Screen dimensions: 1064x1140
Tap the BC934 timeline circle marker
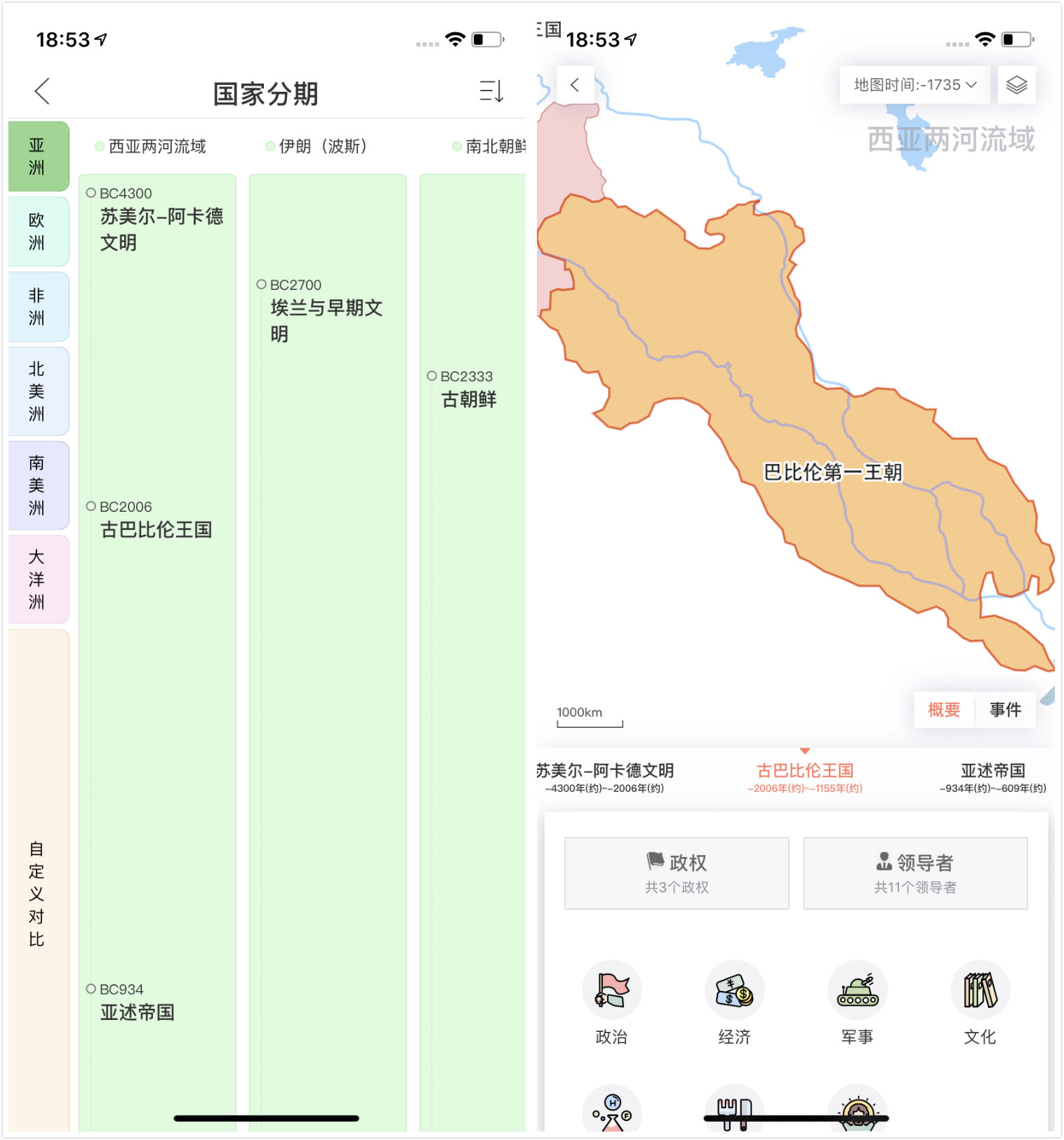(x=91, y=988)
